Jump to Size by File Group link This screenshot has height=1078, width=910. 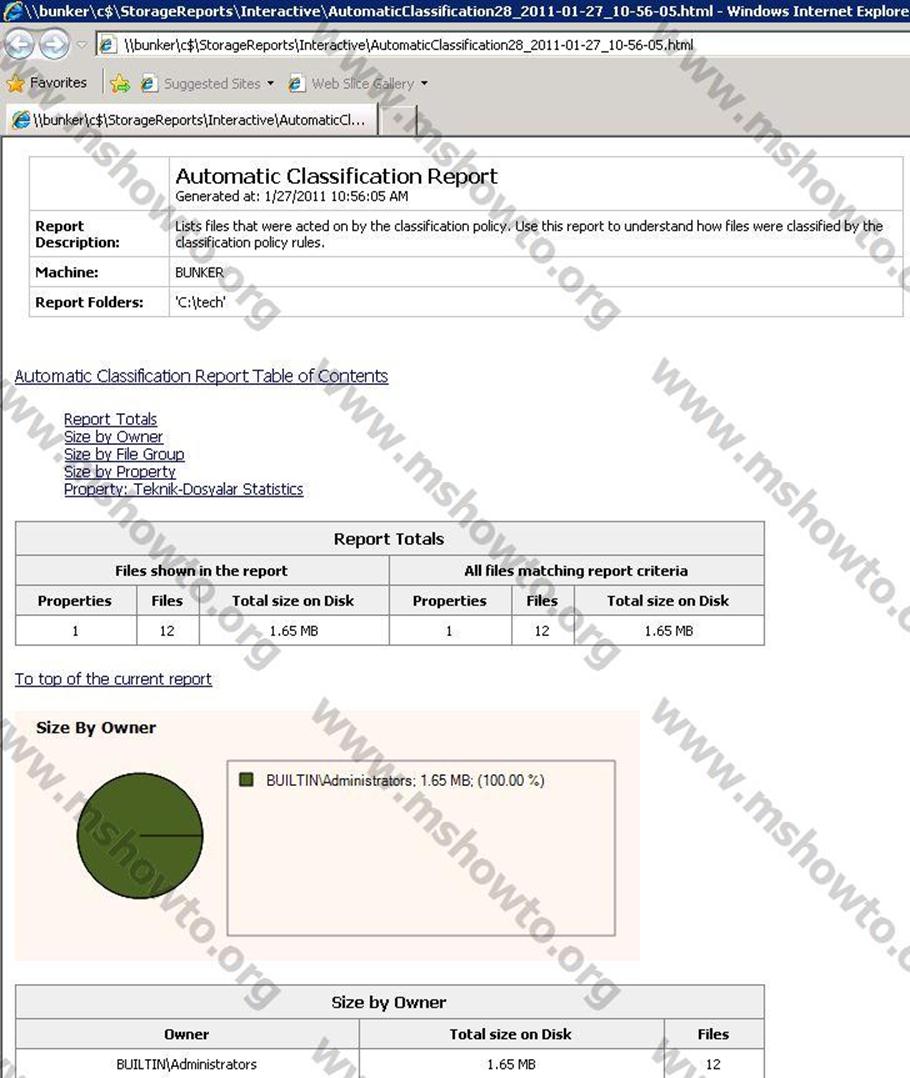[x=124, y=454]
